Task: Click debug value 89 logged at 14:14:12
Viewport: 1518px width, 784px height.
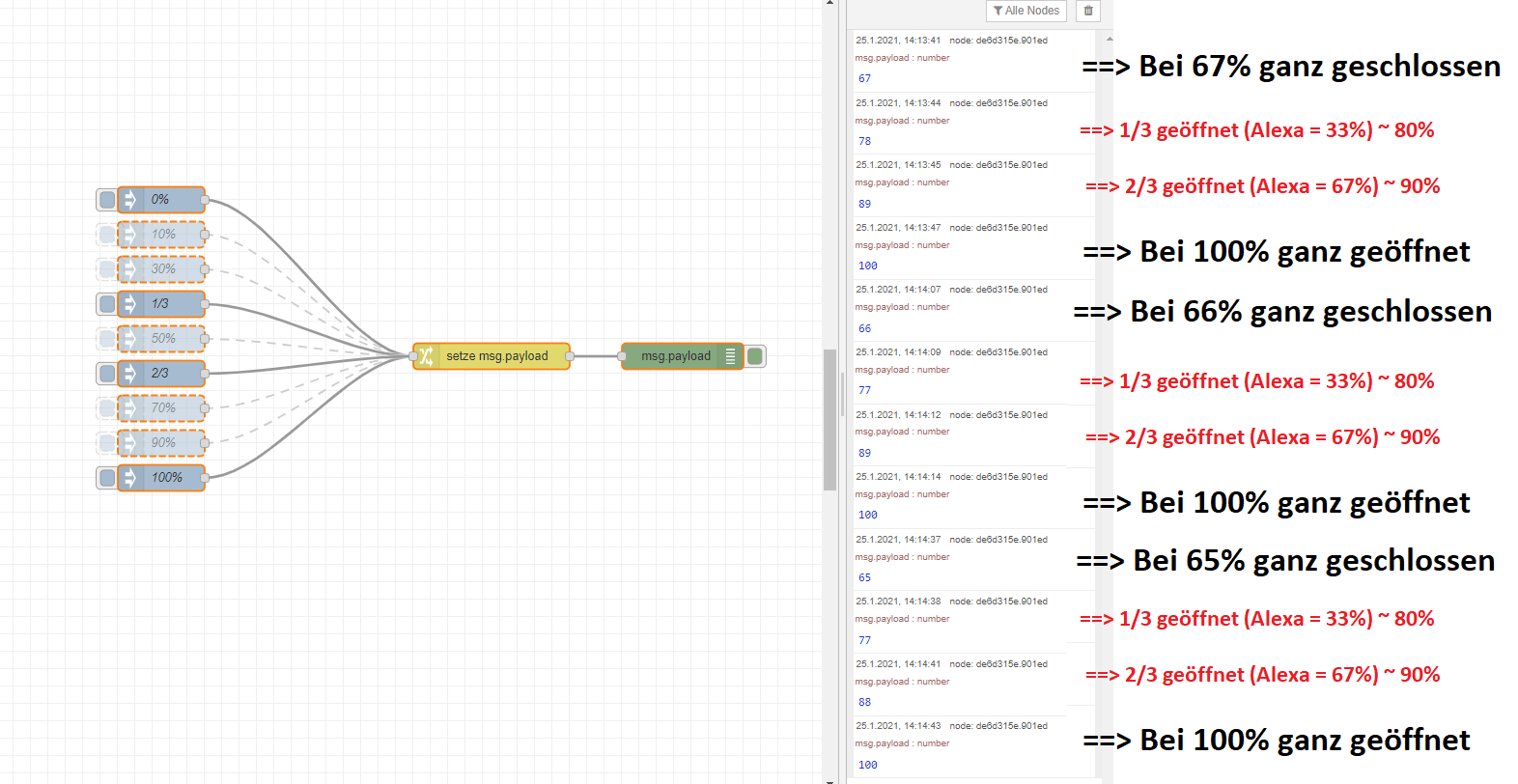Action: pyautogui.click(x=864, y=453)
